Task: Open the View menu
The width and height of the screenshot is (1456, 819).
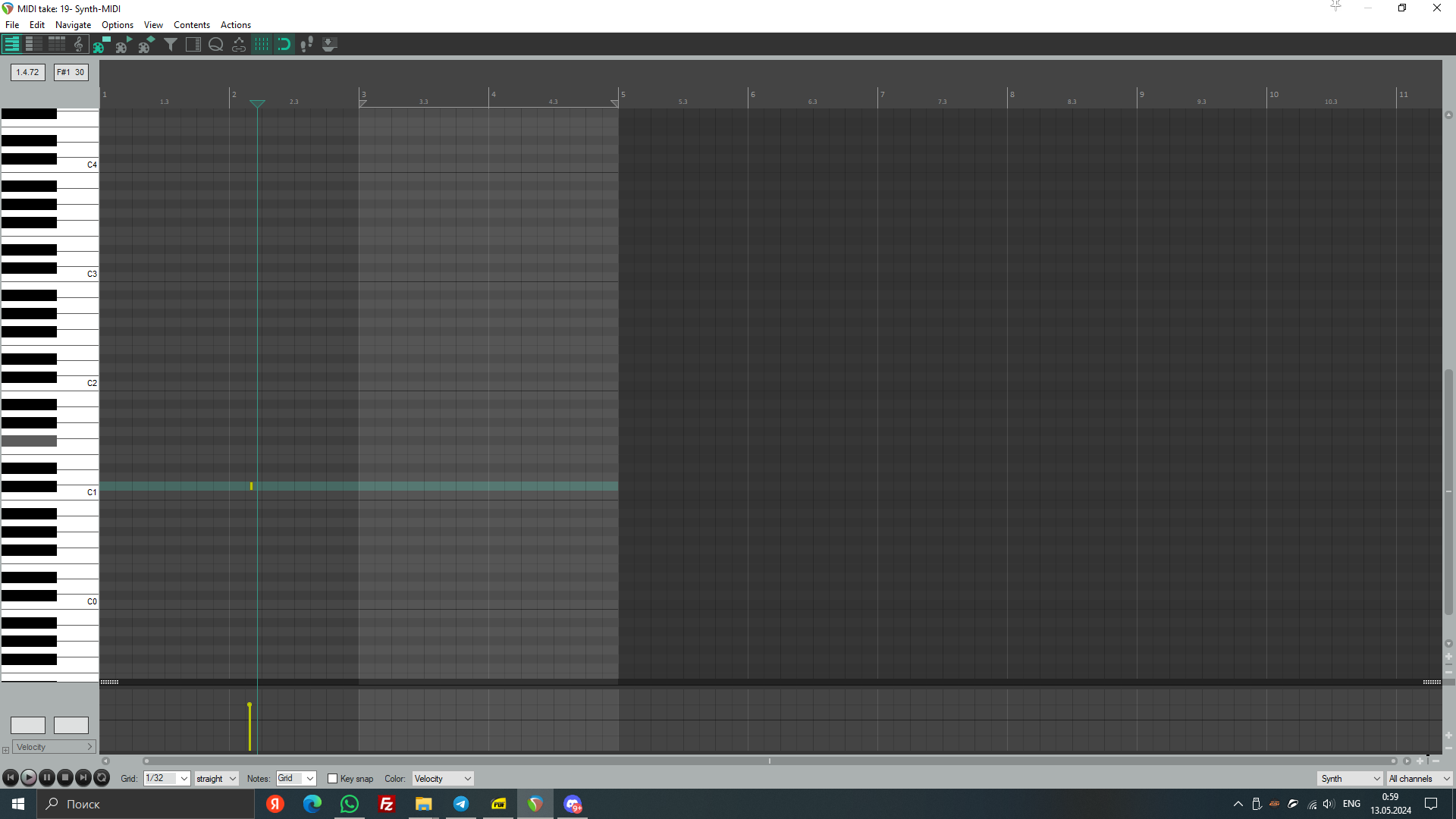Action: [x=153, y=25]
